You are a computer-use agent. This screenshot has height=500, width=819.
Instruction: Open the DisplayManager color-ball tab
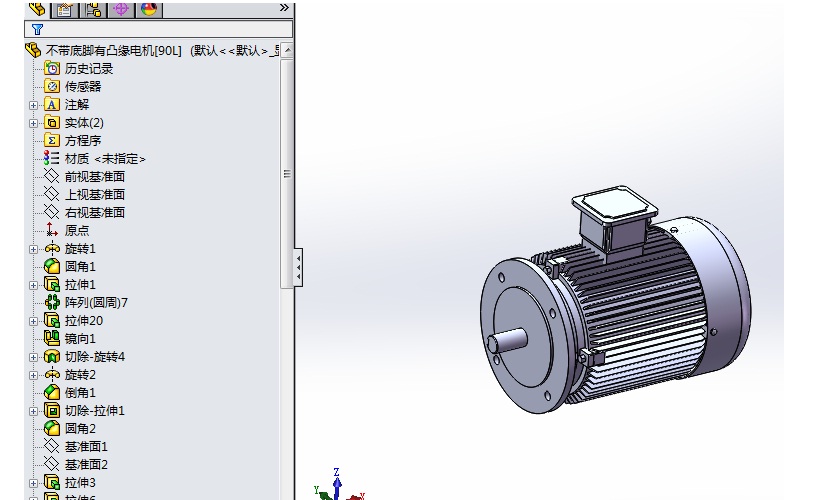click(148, 9)
